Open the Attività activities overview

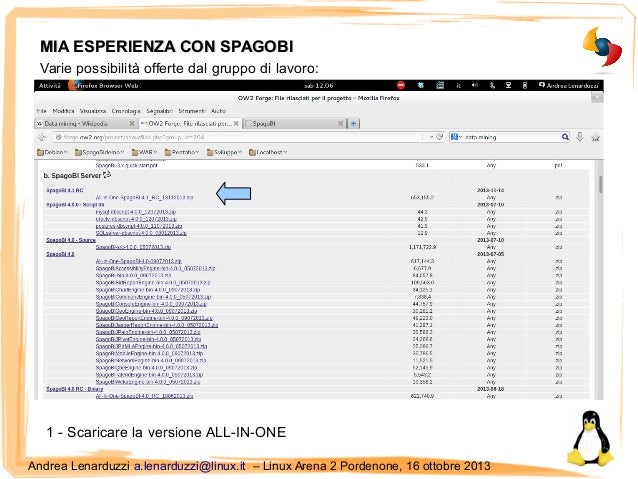point(50,85)
